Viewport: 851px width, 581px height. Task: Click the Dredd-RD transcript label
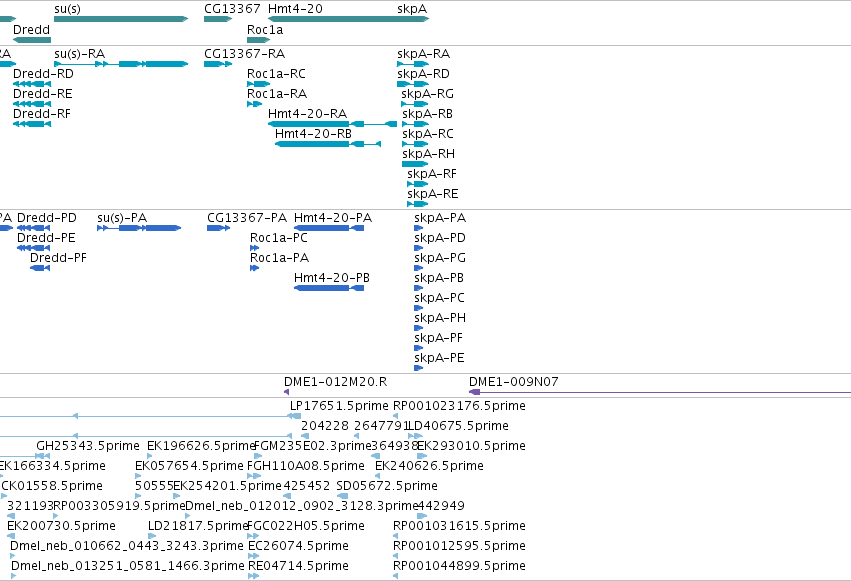click(43, 74)
